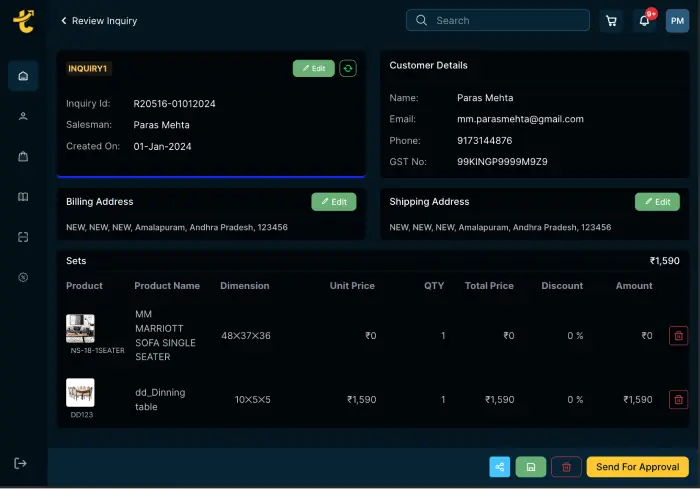Click the Unit Price column header

[352, 286]
